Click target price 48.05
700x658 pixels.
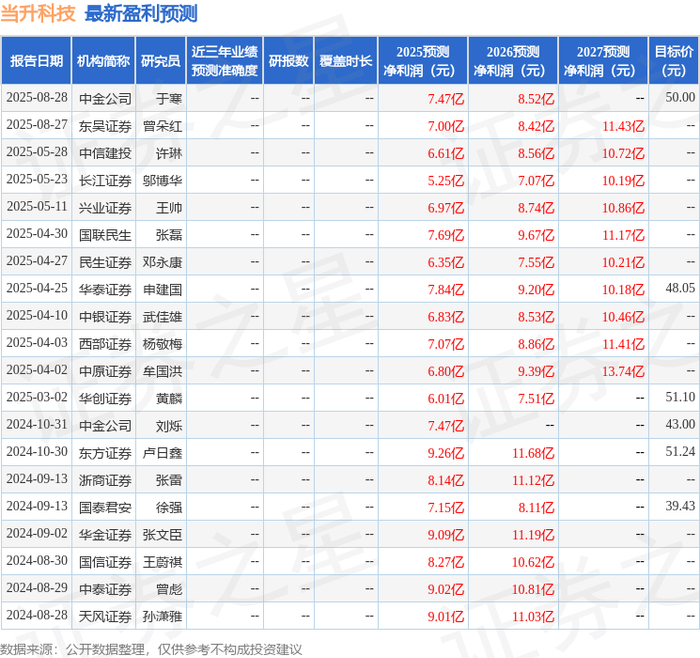coord(680,288)
